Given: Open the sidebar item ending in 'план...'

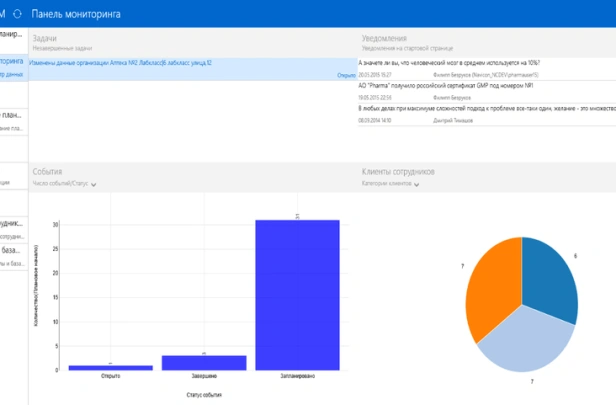Looking at the screenshot, I should click(13, 115).
